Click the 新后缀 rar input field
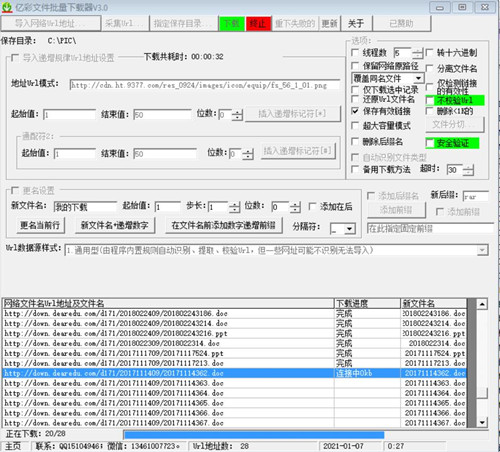The image size is (500, 452). (476, 197)
